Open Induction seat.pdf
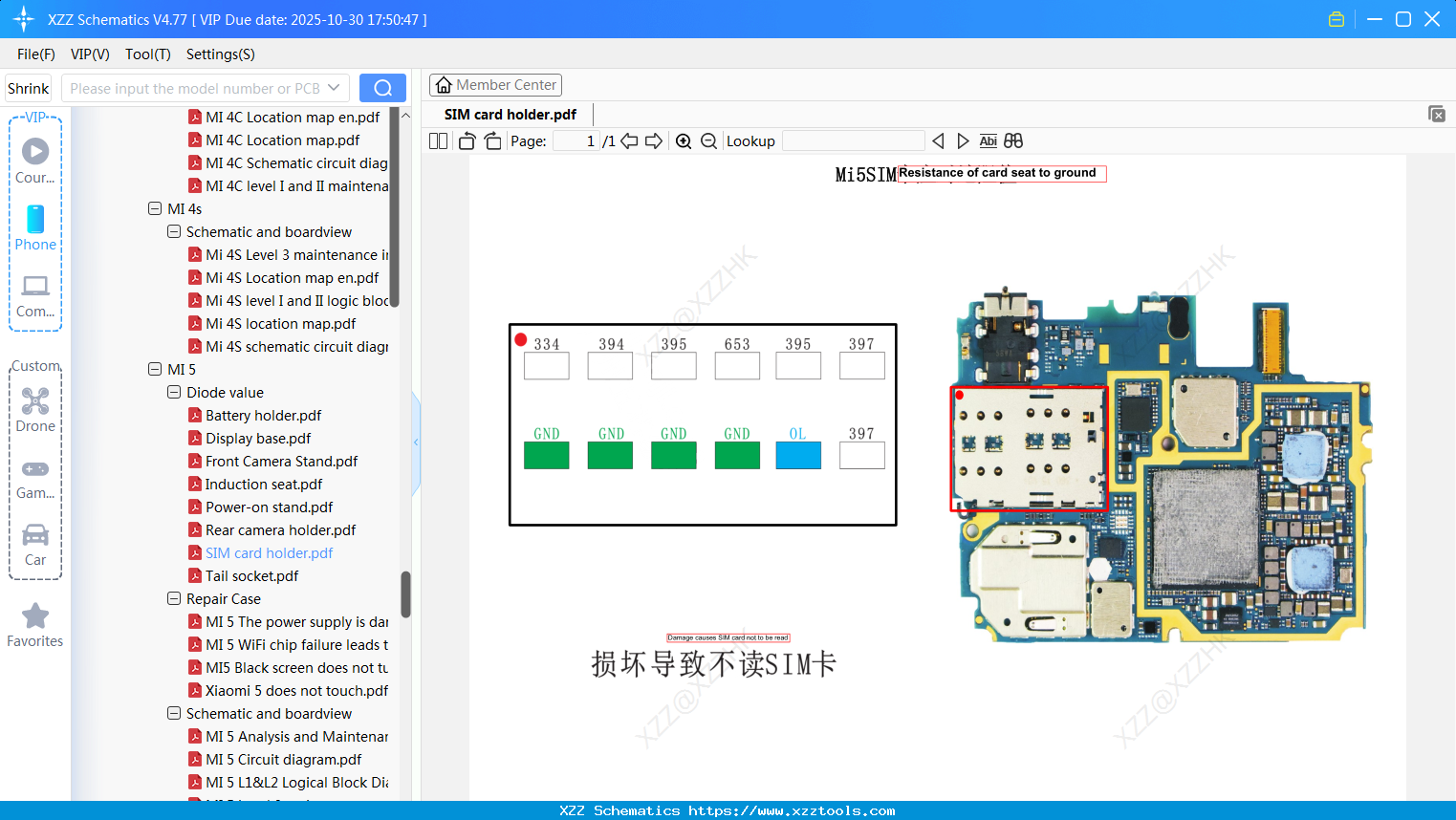The height and width of the screenshot is (820, 1456). coord(264,485)
